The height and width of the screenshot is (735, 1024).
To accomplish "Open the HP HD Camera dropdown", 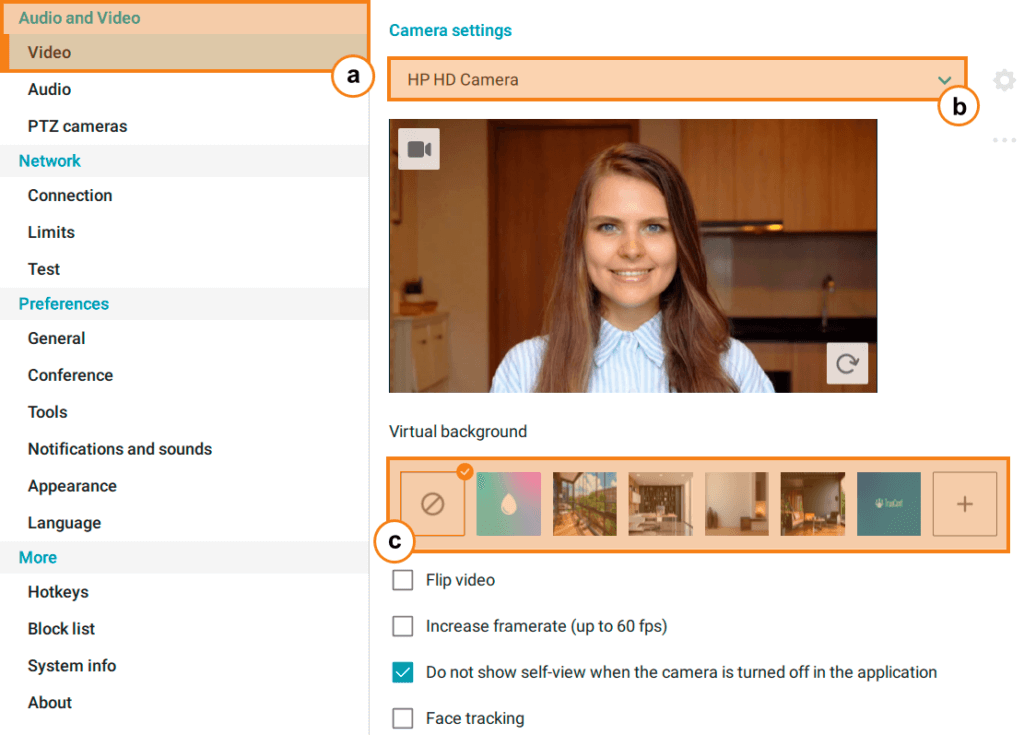I will (677, 80).
